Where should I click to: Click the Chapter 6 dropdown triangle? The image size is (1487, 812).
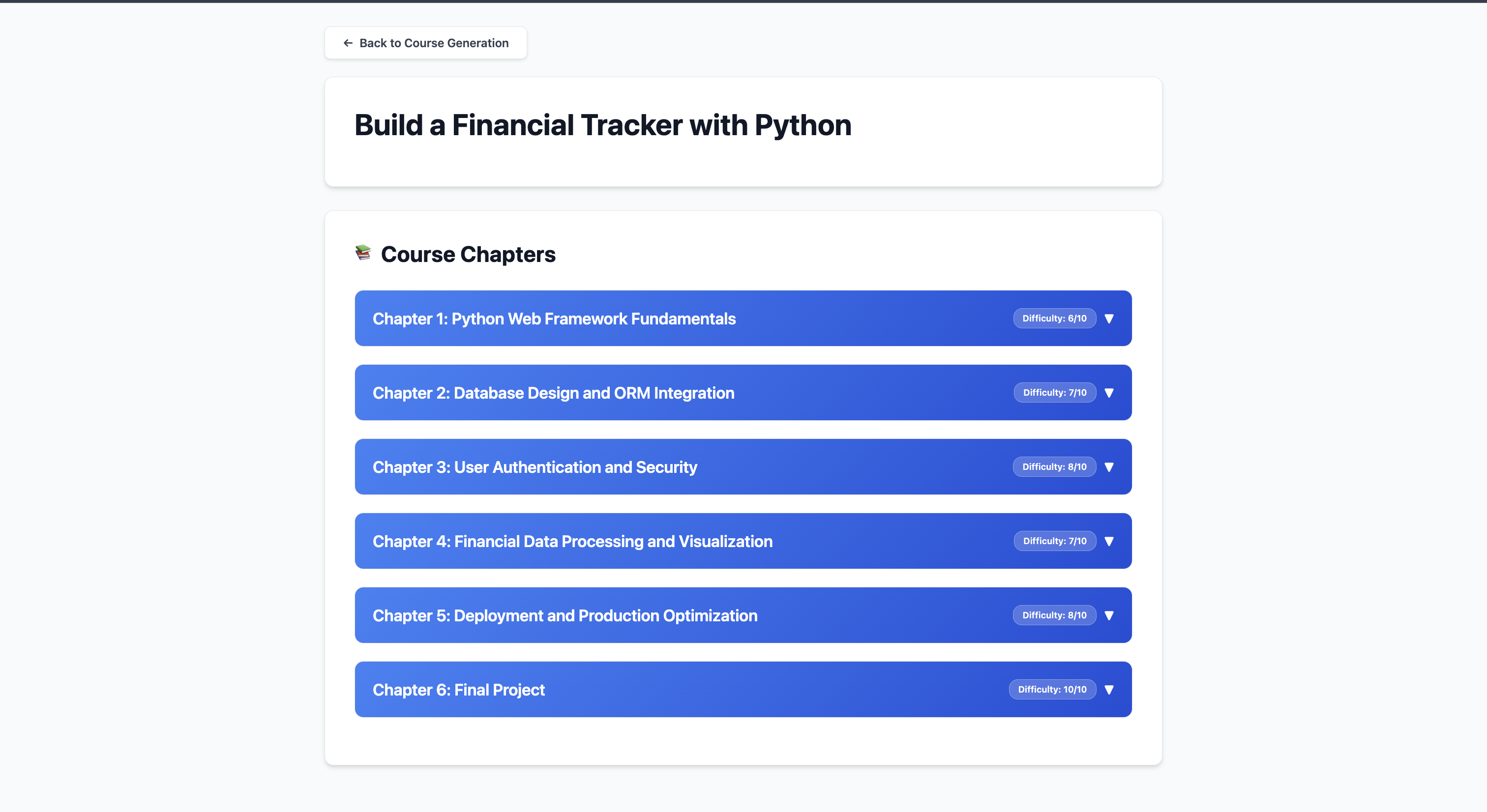click(1109, 689)
